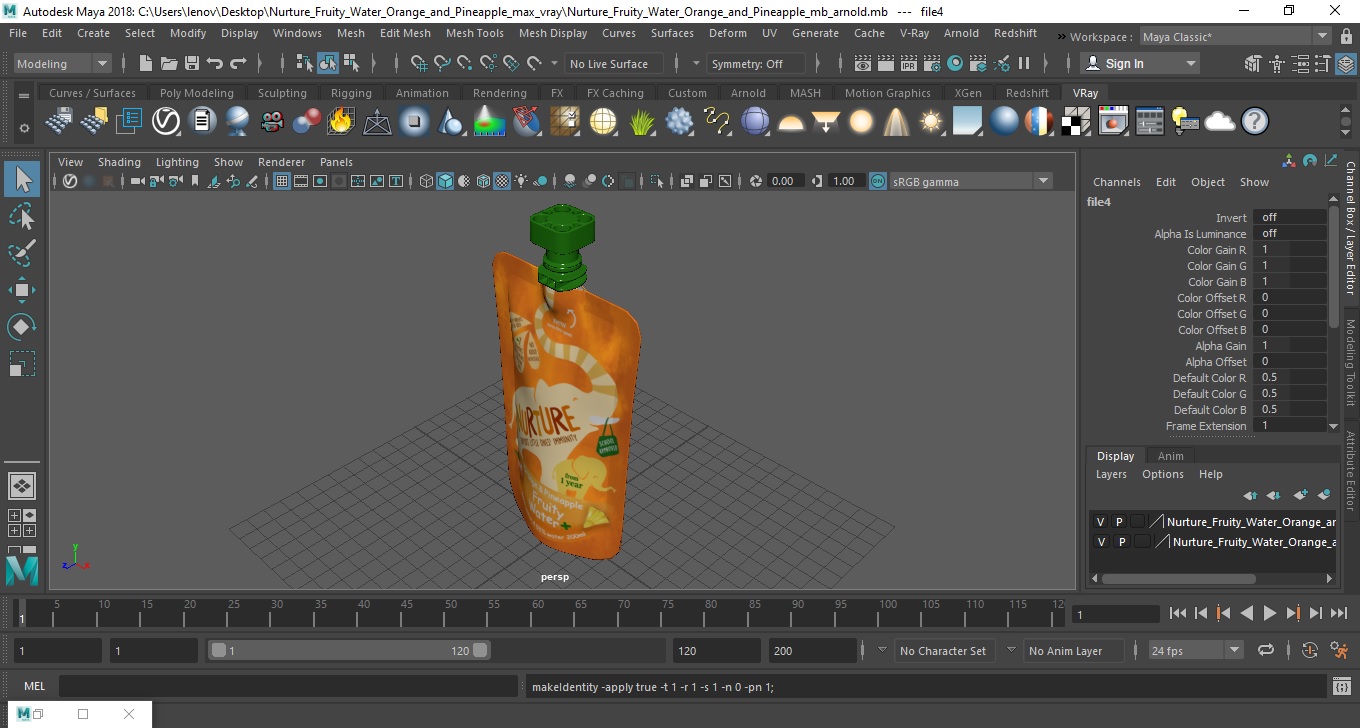Create V-Ray dome light from shelf
This screenshot has height=728, width=1360.
click(x=791, y=122)
